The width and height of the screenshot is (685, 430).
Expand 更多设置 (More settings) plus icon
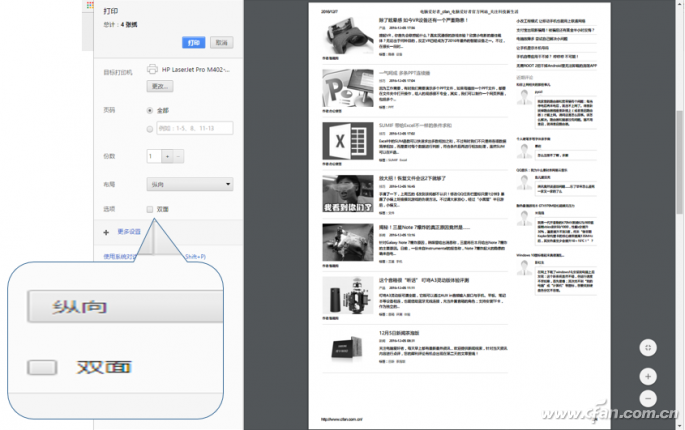107,231
